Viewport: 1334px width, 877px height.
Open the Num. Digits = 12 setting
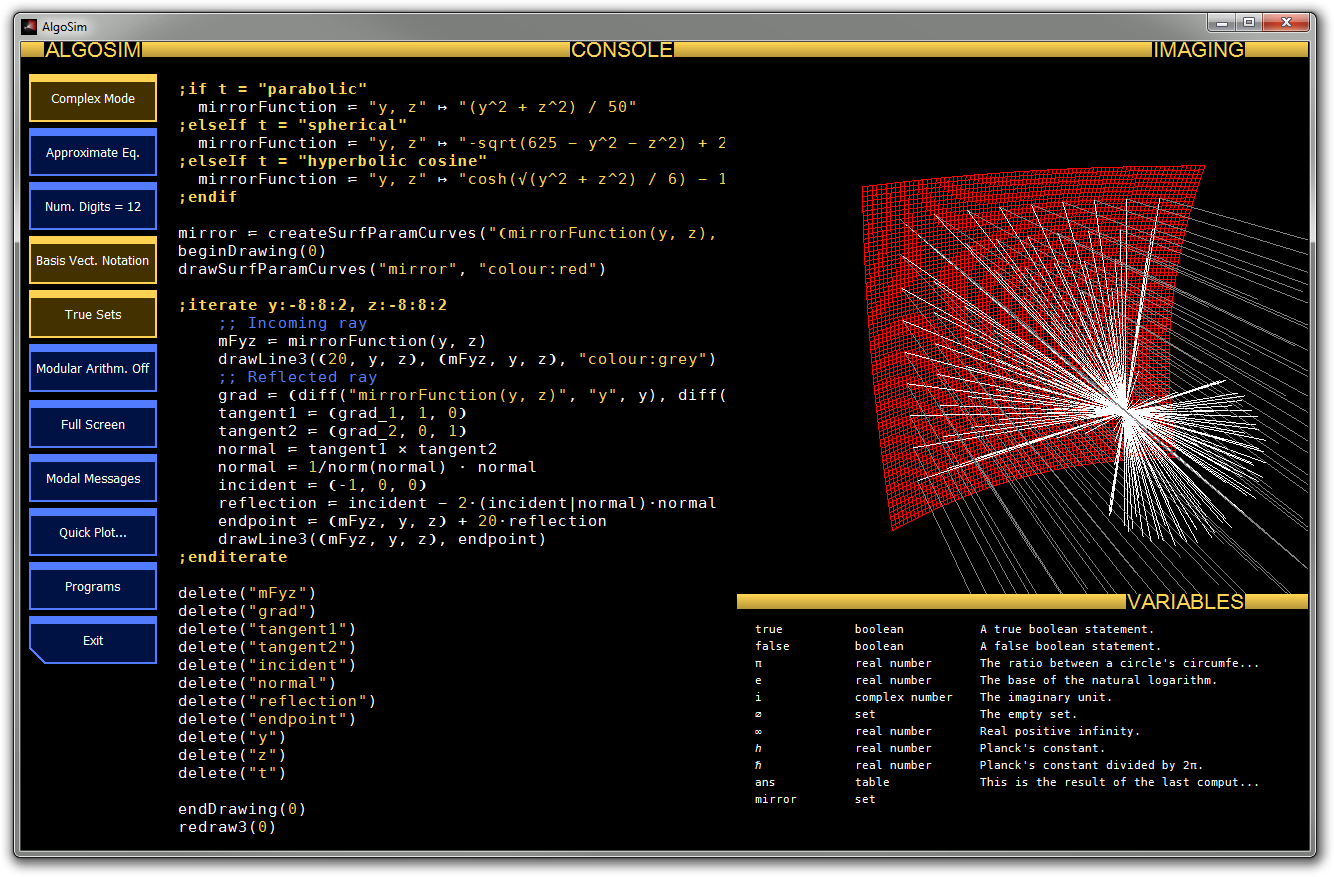93,207
